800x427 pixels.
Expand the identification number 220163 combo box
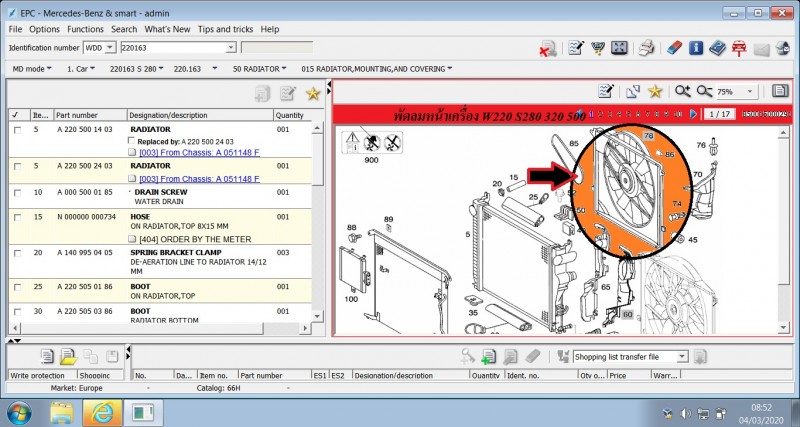[x=231, y=47]
